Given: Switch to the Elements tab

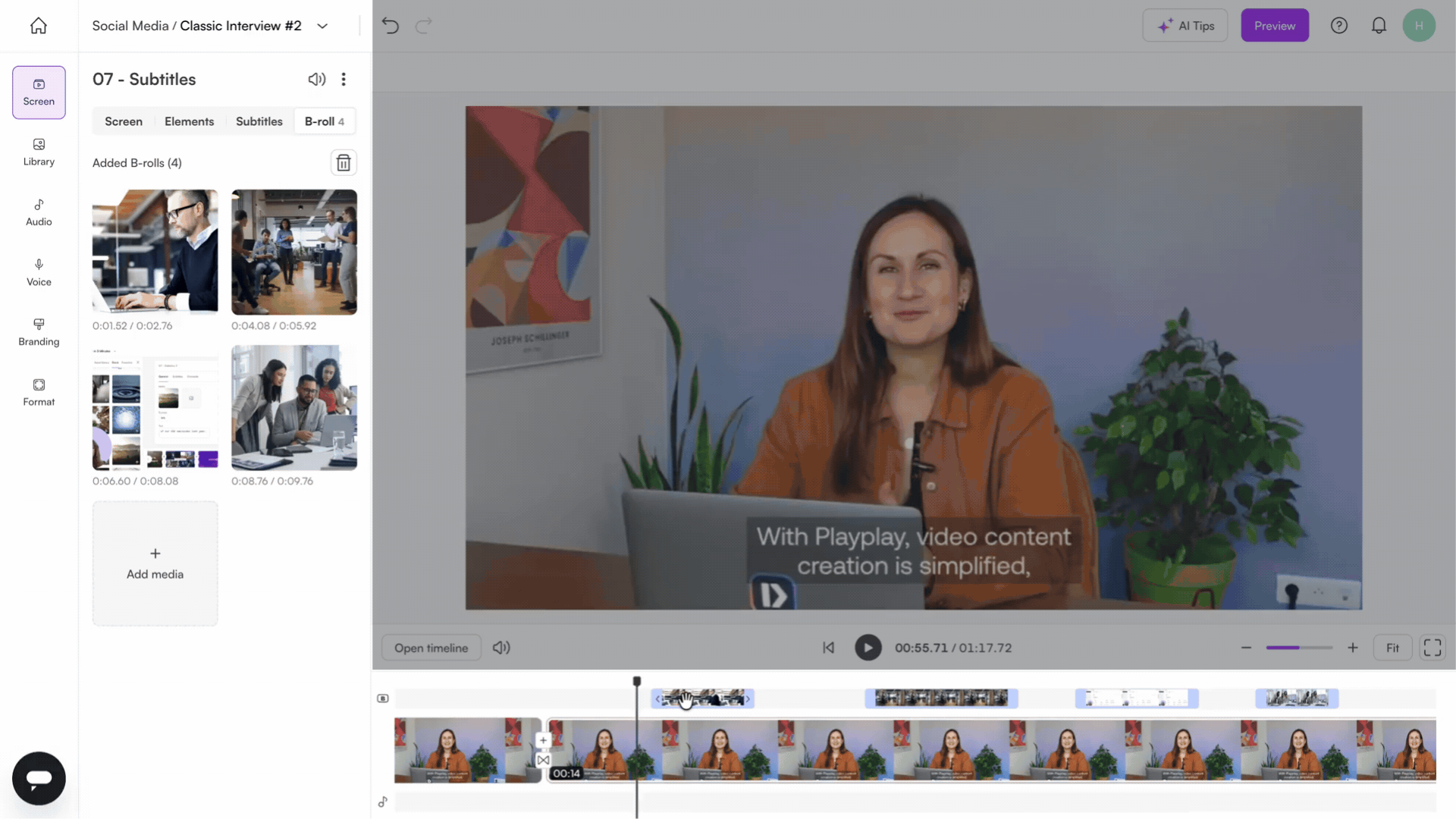Looking at the screenshot, I should tap(189, 121).
